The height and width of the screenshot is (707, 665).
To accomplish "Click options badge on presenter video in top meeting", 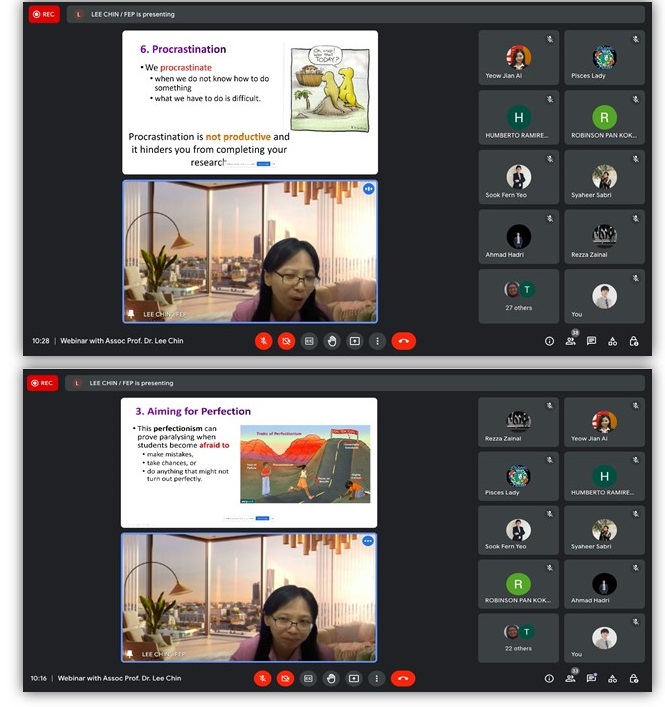I will coord(368,188).
